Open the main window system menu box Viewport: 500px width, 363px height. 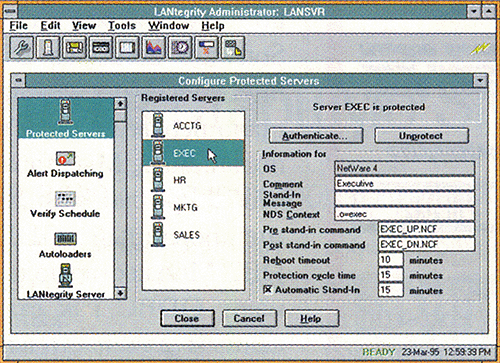tap(10, 11)
